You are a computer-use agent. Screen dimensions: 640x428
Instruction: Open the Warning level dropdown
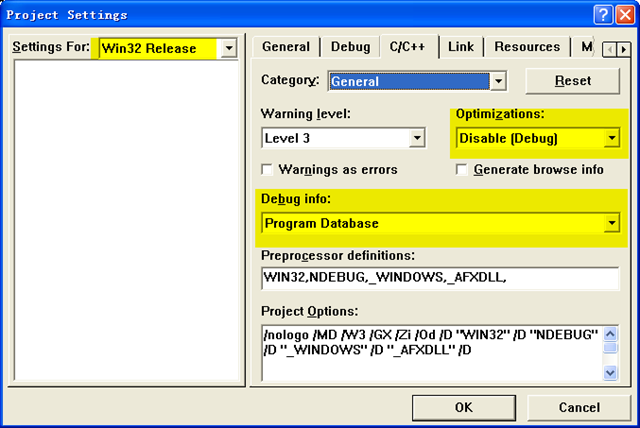tap(417, 138)
